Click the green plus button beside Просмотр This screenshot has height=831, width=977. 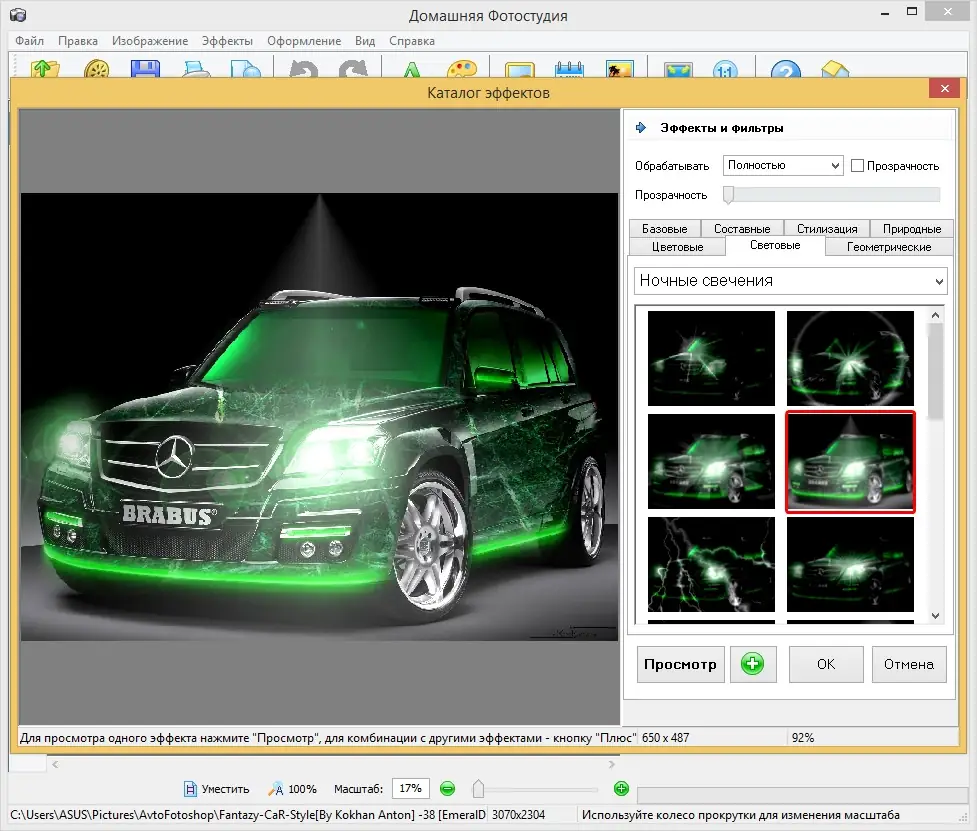(x=752, y=664)
